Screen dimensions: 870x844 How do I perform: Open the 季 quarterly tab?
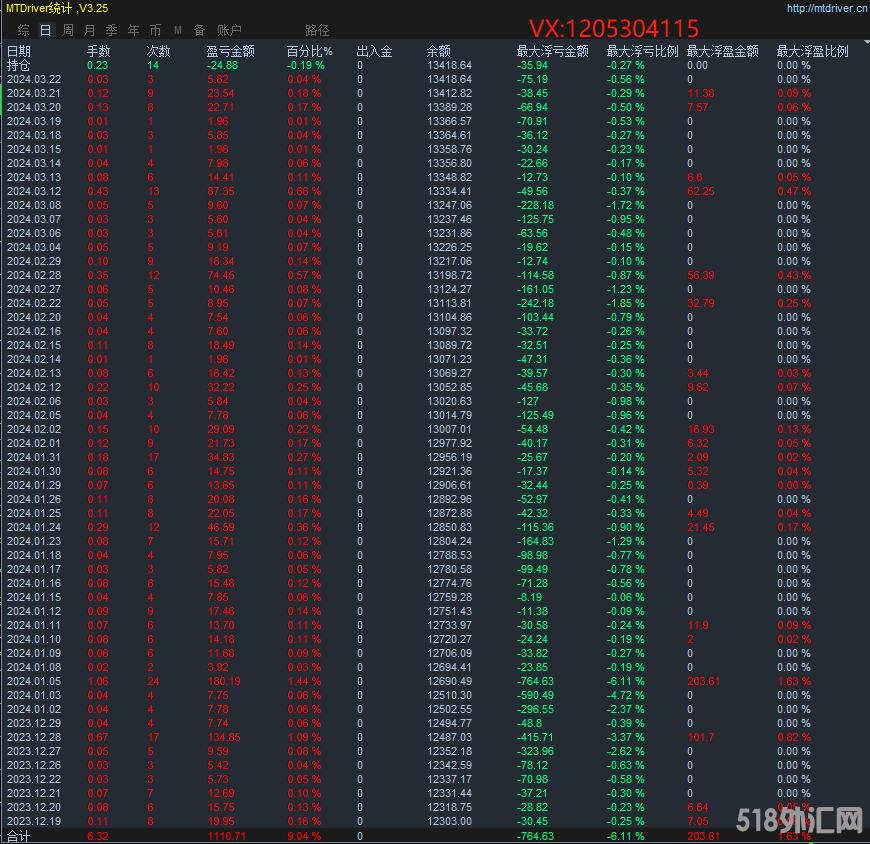click(x=112, y=30)
